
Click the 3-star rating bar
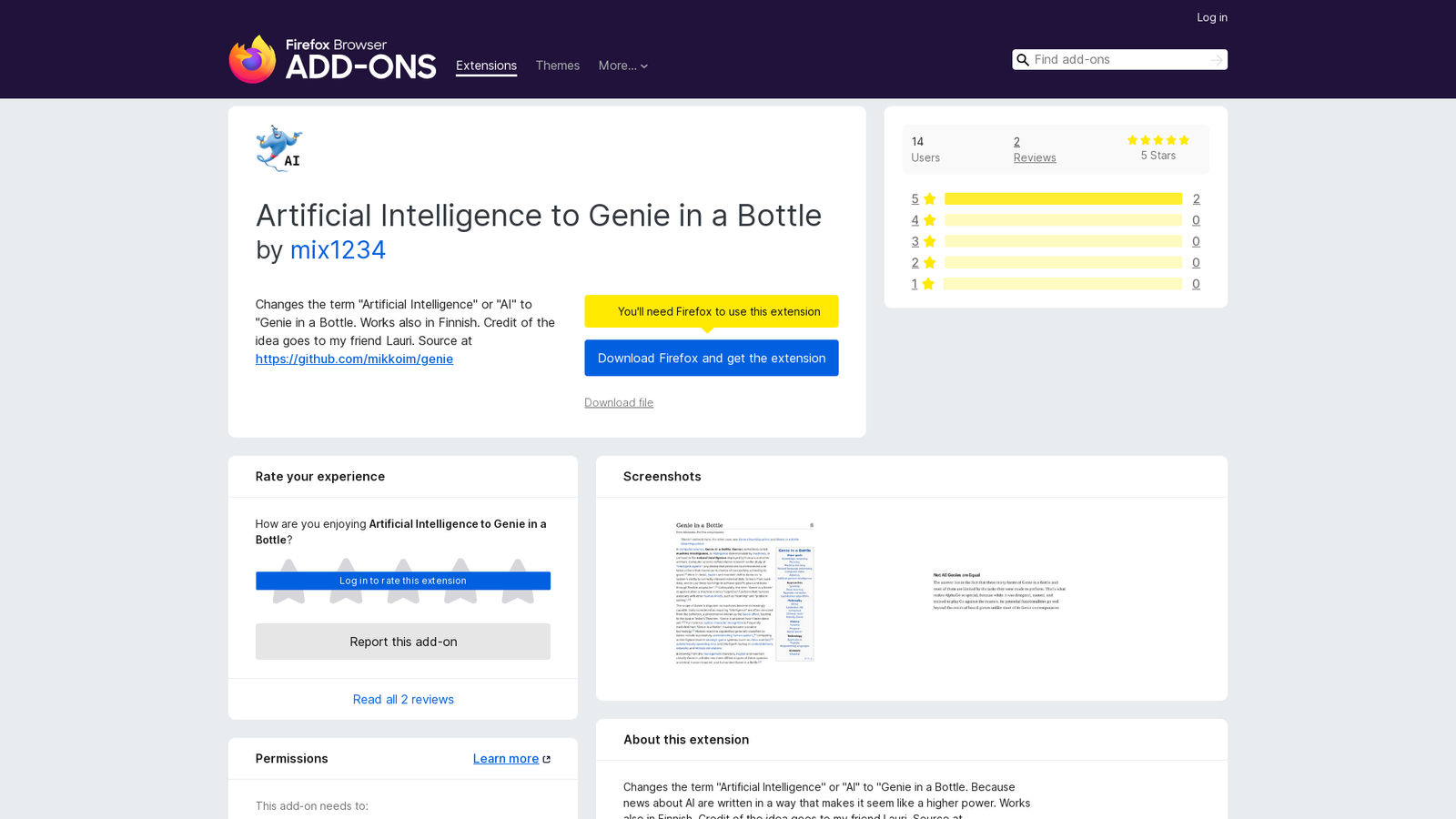pos(1063,241)
